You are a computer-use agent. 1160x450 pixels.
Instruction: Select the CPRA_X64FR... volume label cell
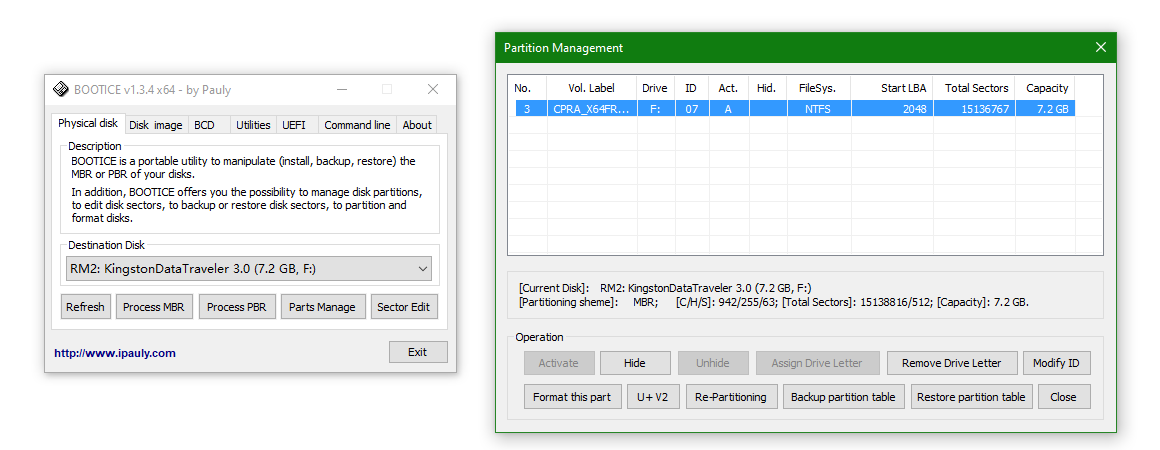click(x=592, y=109)
